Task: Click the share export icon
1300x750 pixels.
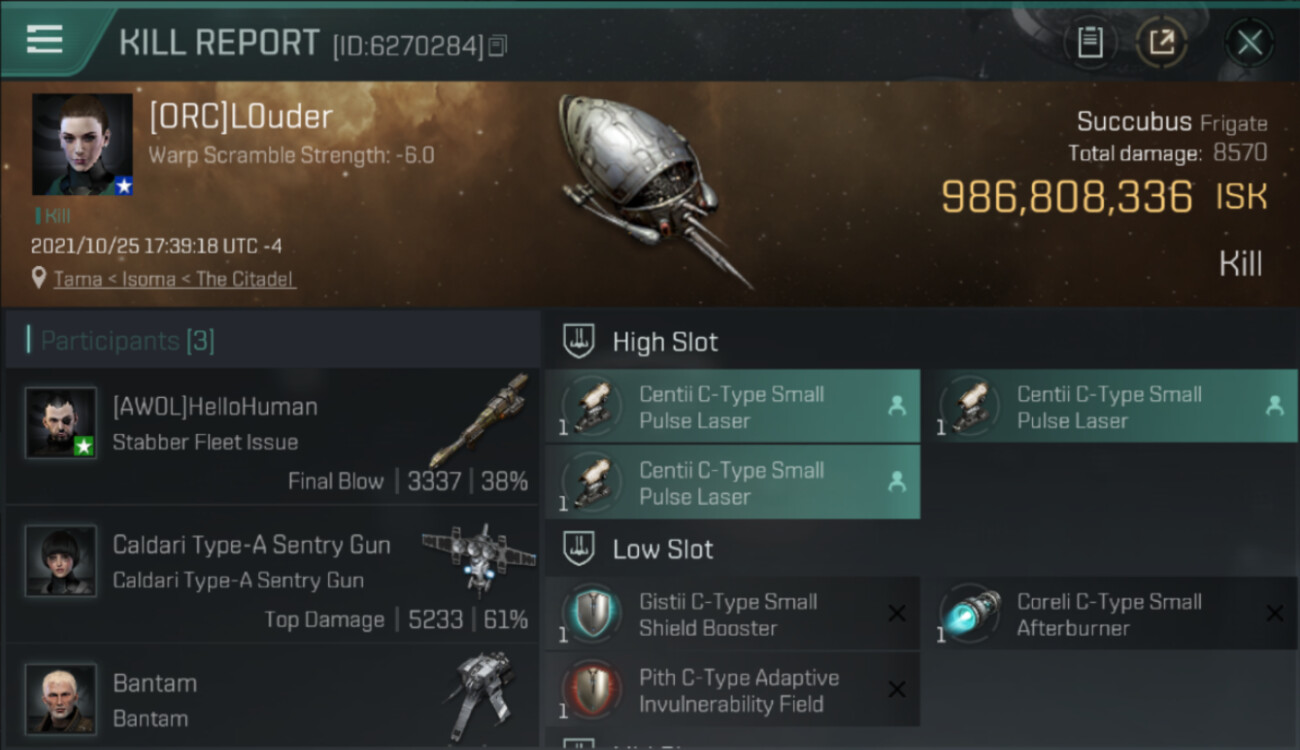Action: coord(1161,42)
